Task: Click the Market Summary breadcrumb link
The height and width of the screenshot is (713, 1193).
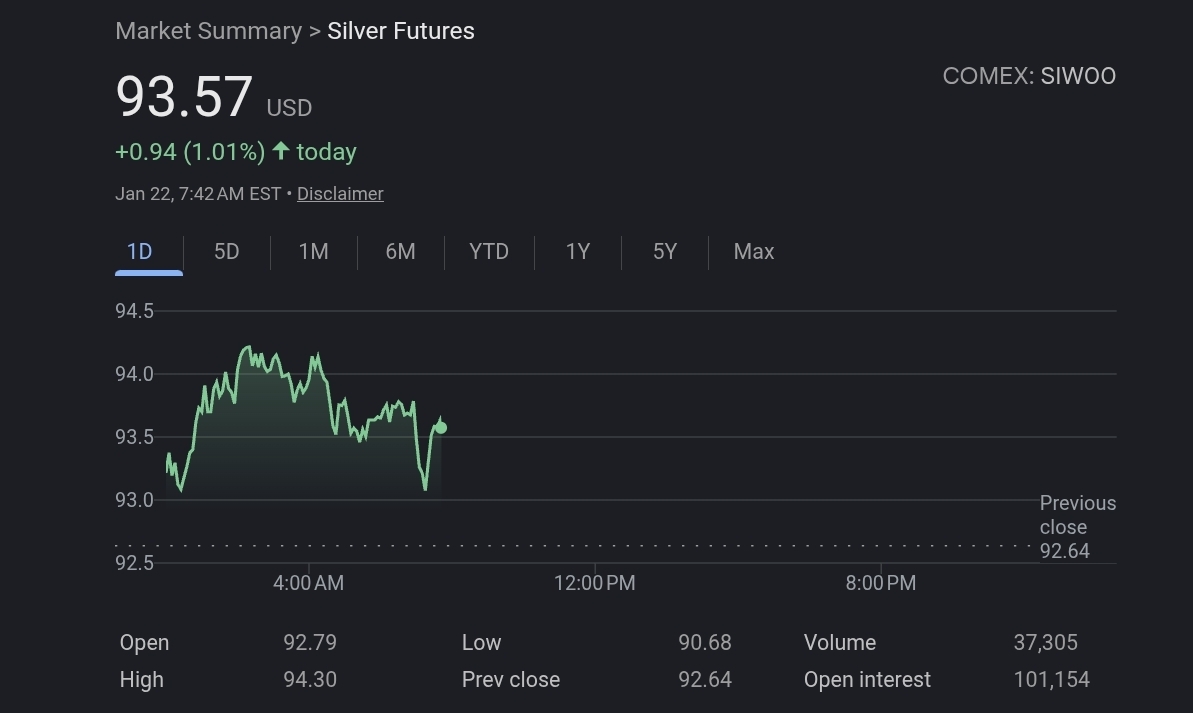Action: pos(208,31)
